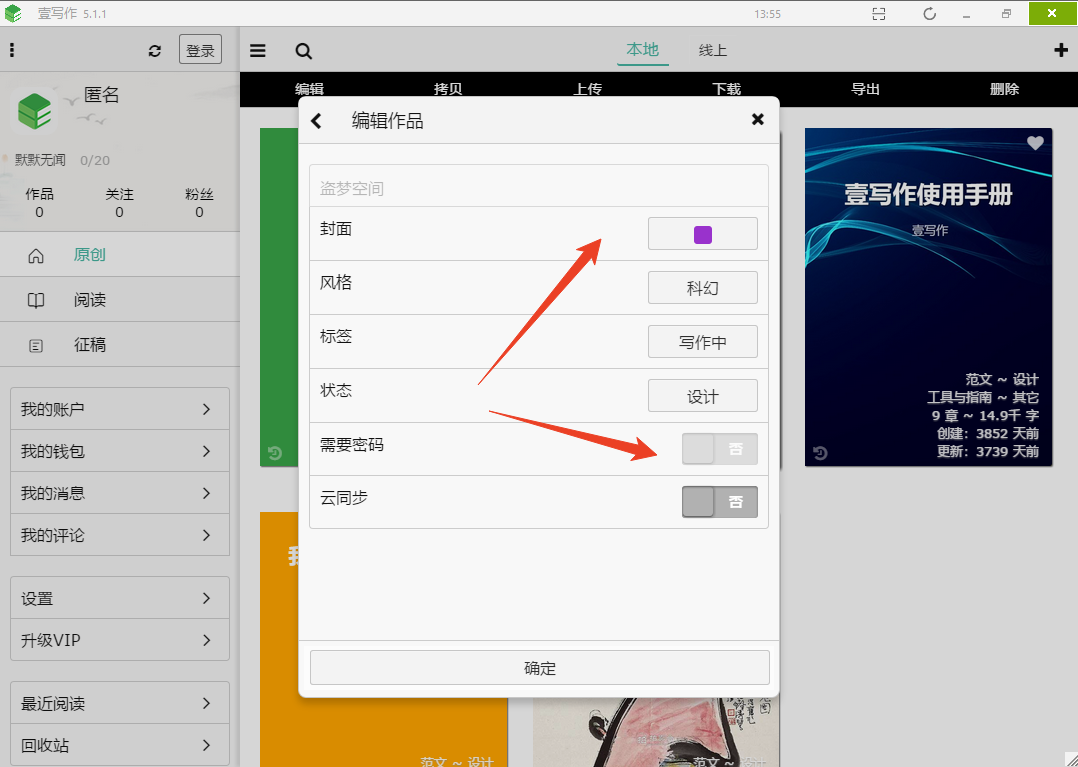Go back with the dialog's left chevron

316,121
